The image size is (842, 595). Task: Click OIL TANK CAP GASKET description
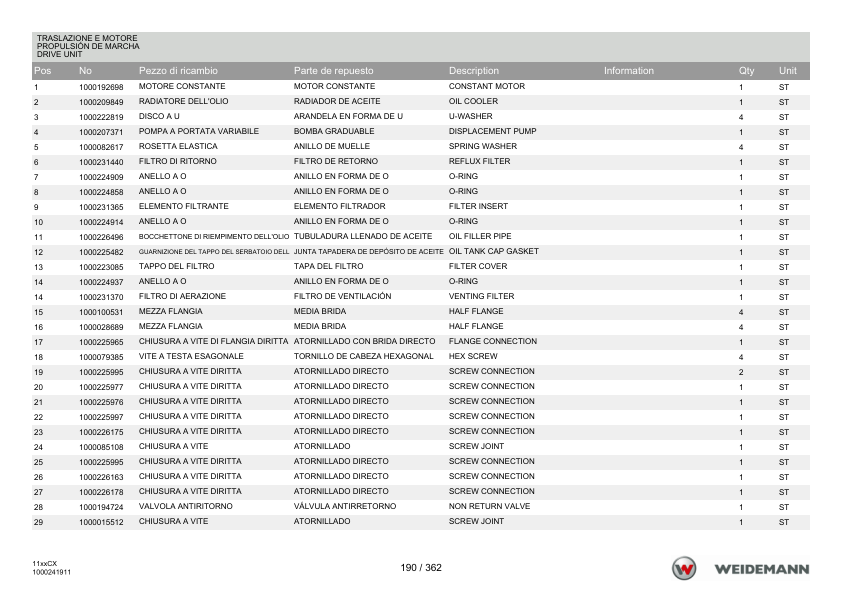pyautogui.click(x=493, y=251)
